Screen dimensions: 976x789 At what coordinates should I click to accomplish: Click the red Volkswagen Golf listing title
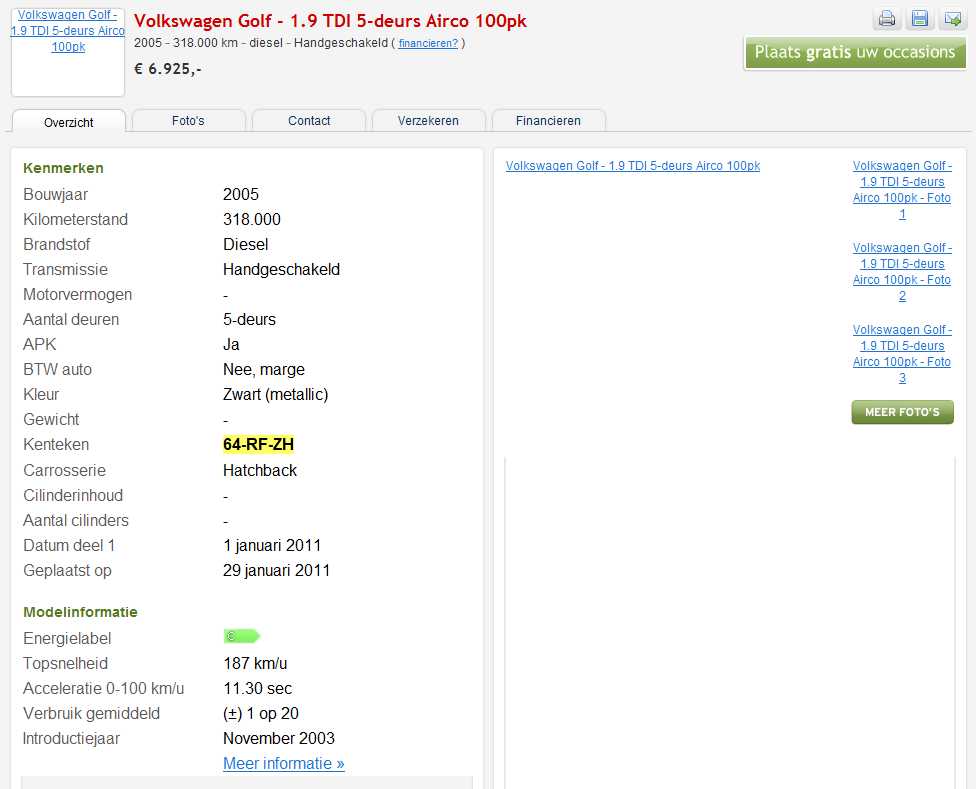click(330, 21)
